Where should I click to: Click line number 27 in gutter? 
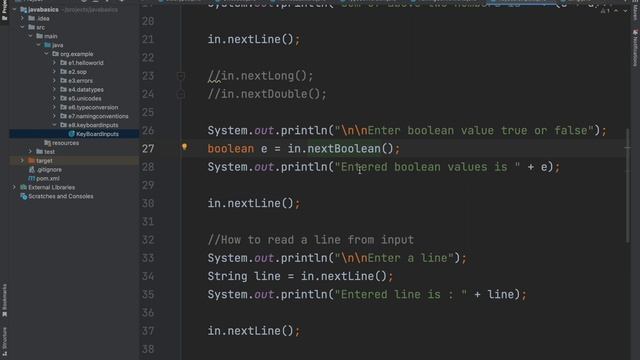tap(148, 149)
